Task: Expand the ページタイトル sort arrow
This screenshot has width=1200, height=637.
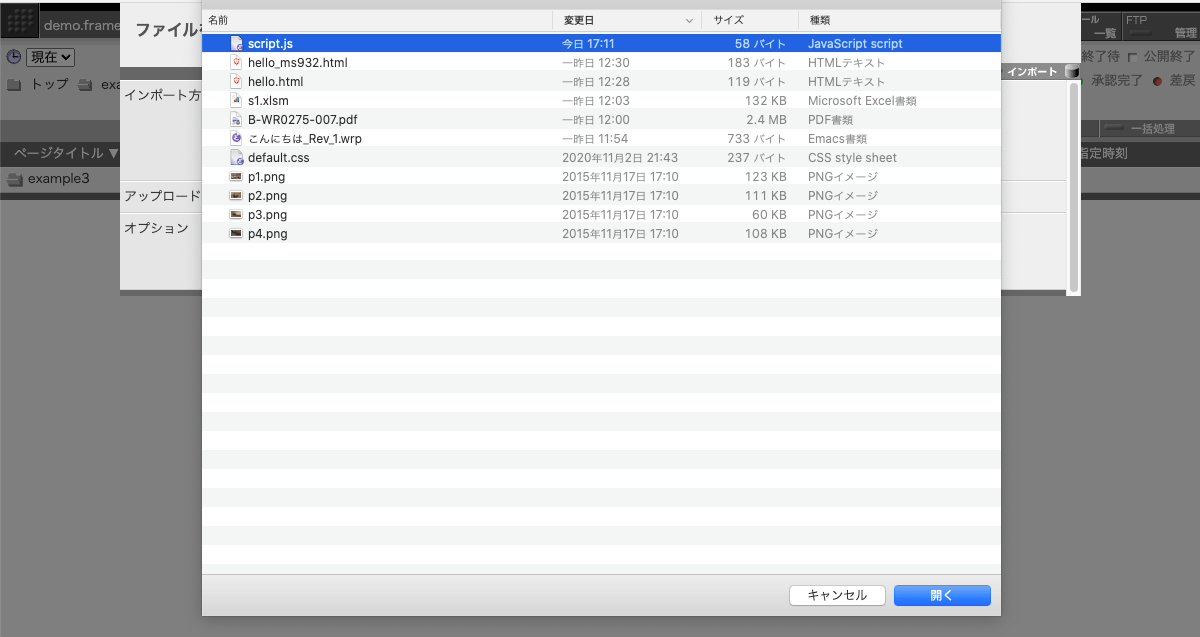Action: [x=113, y=154]
